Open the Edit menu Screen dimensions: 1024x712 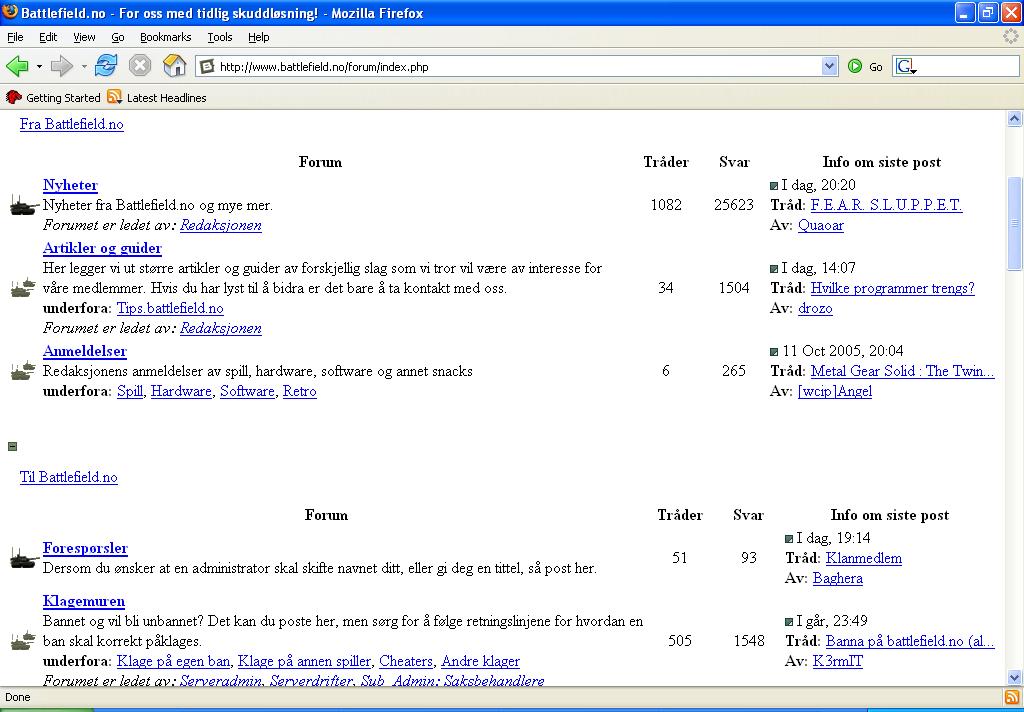point(48,37)
